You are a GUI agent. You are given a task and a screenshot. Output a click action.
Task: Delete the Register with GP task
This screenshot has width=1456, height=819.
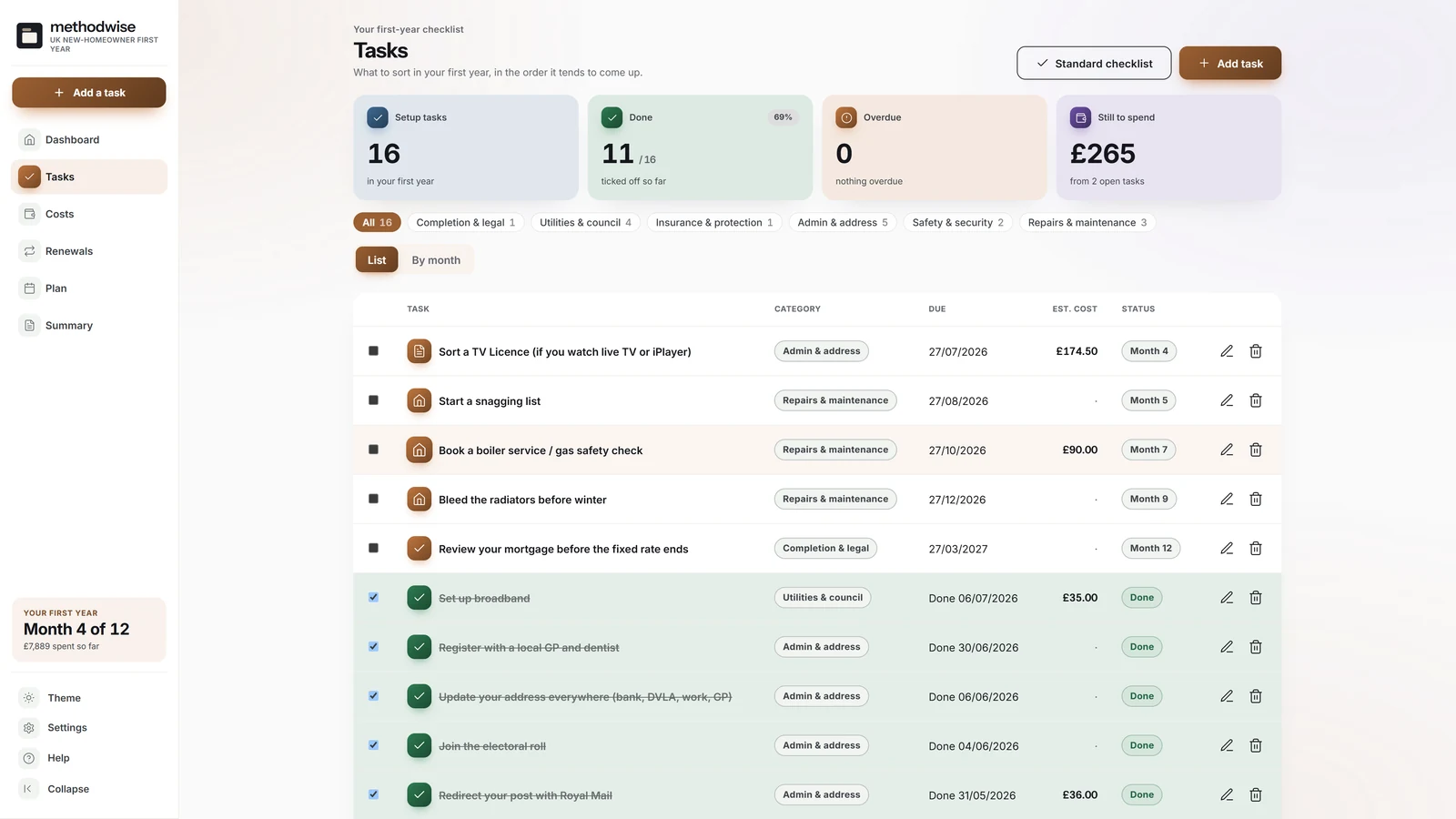pos(1256,647)
